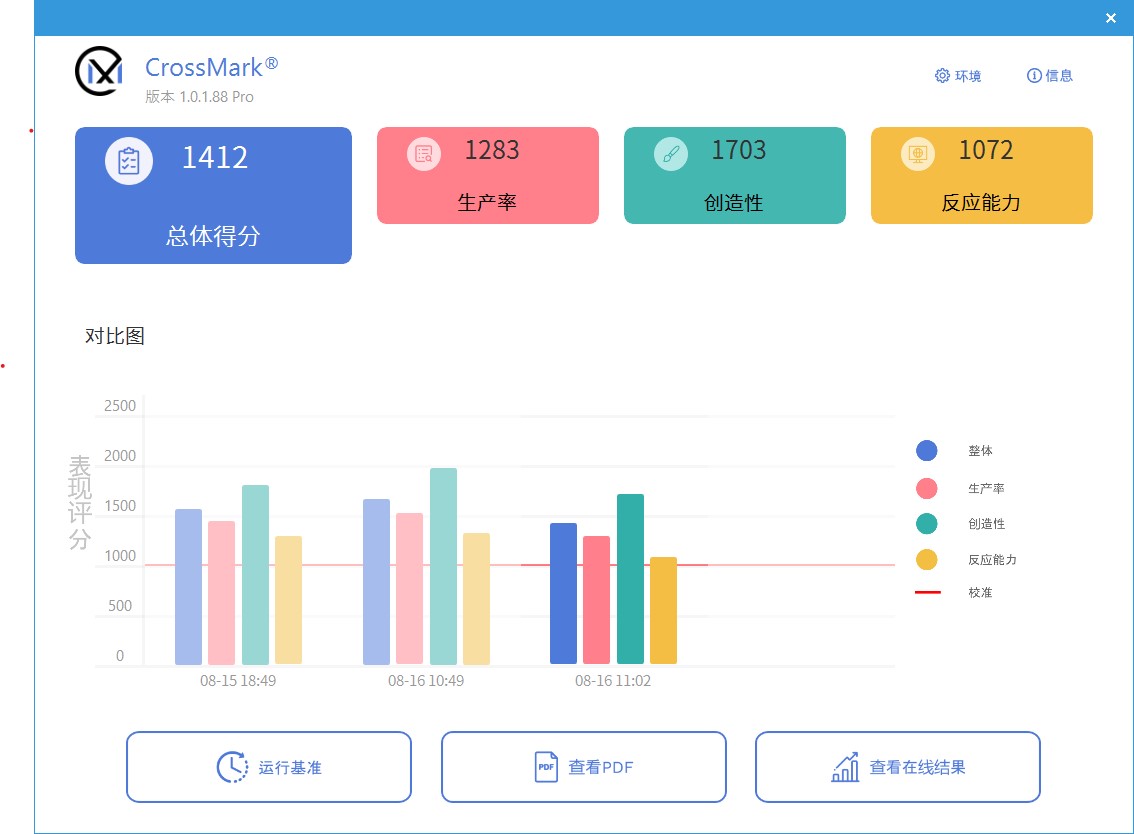The height and width of the screenshot is (834, 1134).
Task: Toggle the yellow 反应能力 legend swatch
Action: click(926, 560)
